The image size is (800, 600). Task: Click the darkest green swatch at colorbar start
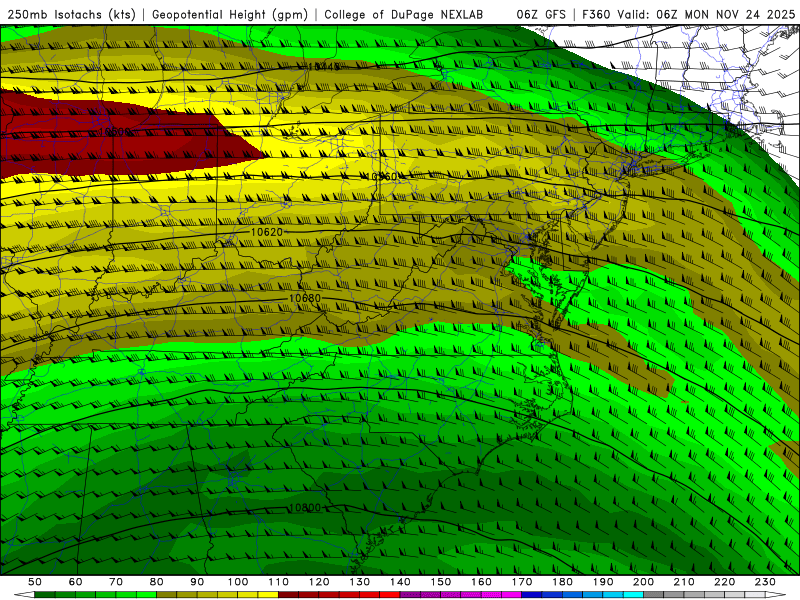coord(45,595)
